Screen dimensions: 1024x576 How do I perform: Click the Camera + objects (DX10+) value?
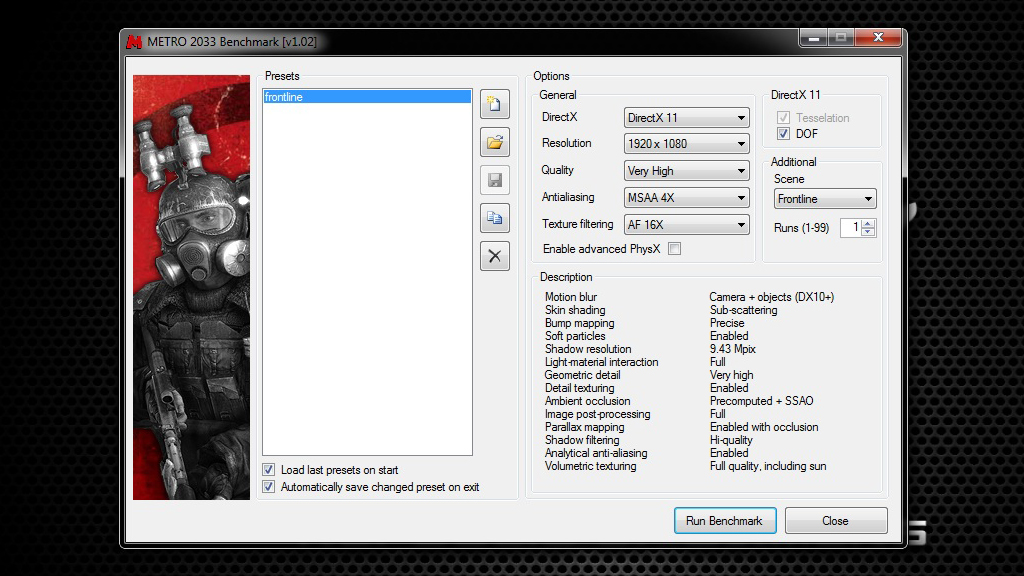(772, 297)
